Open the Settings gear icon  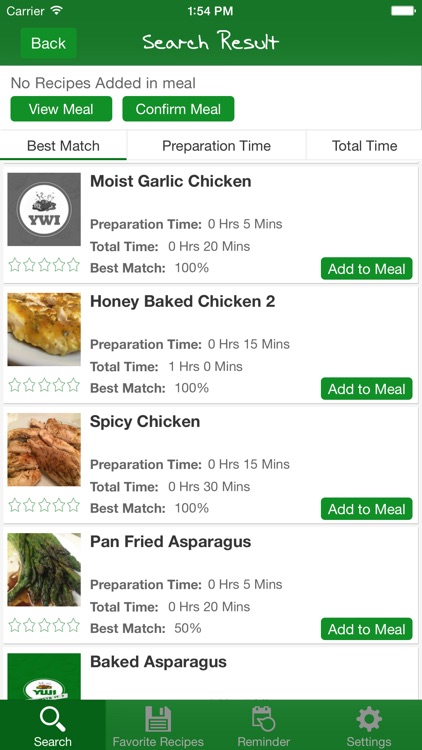tap(369, 719)
